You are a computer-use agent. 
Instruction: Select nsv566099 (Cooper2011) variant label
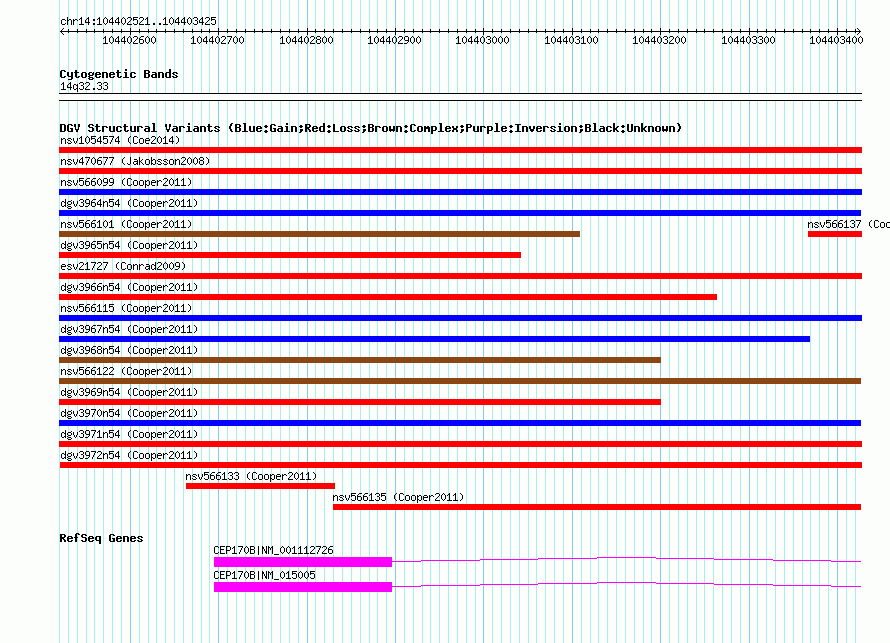[126, 182]
